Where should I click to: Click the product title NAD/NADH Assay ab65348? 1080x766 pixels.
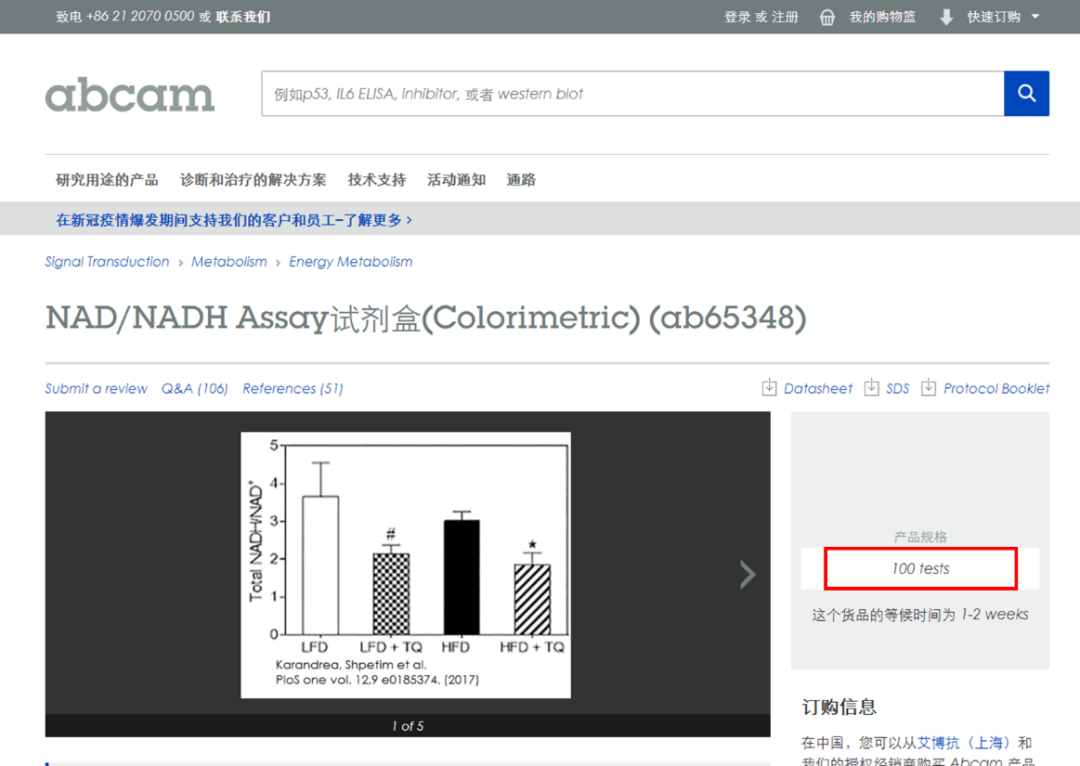pos(426,318)
